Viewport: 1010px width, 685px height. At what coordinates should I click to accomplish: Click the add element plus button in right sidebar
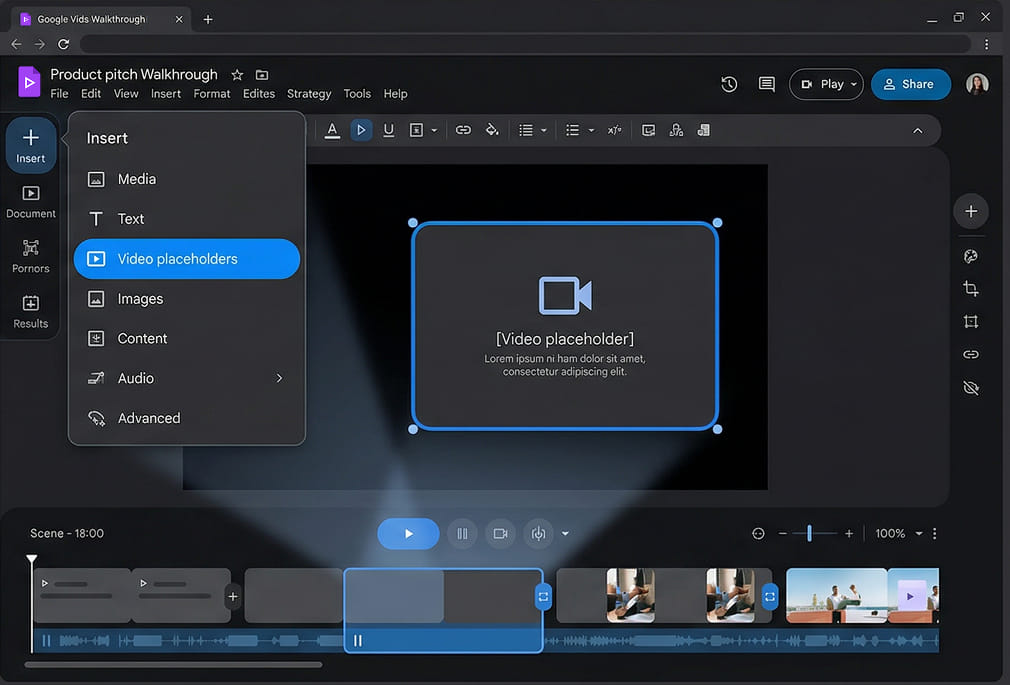970,211
